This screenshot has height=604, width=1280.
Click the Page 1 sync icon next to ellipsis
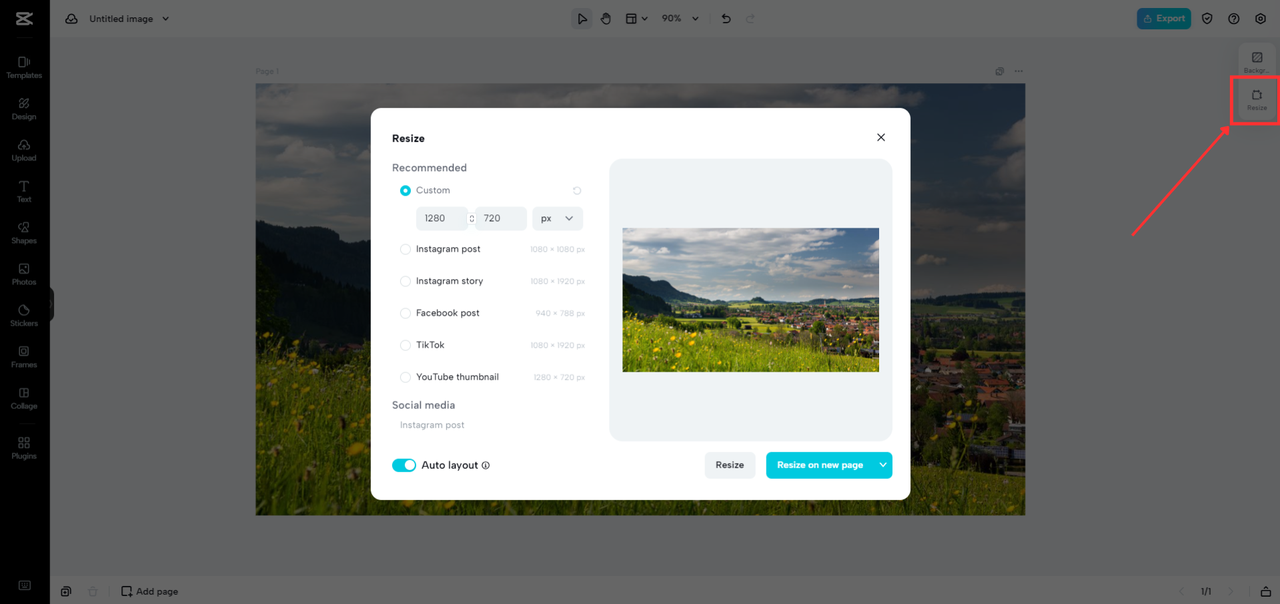click(999, 71)
